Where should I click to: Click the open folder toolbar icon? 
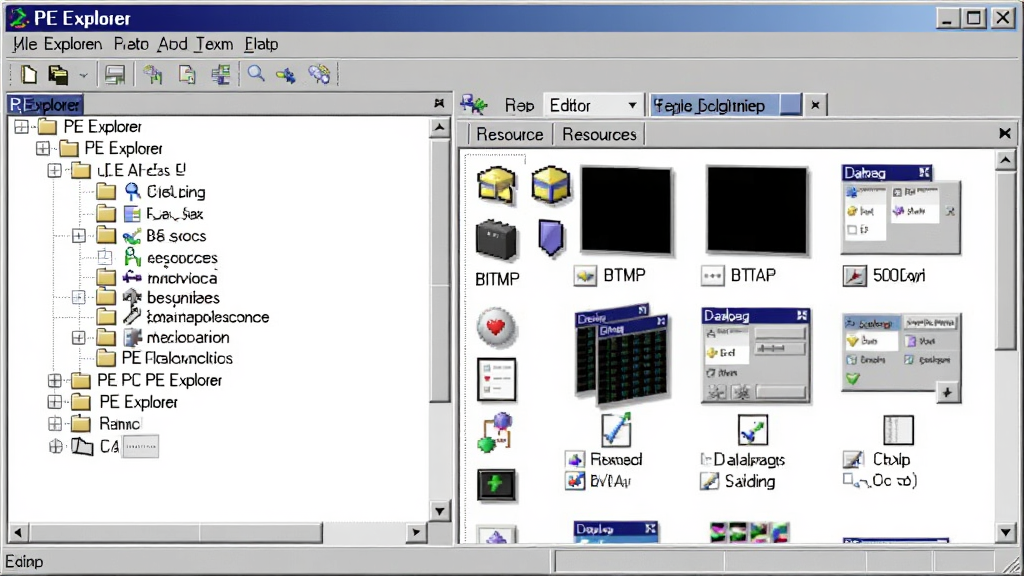click(x=58, y=74)
